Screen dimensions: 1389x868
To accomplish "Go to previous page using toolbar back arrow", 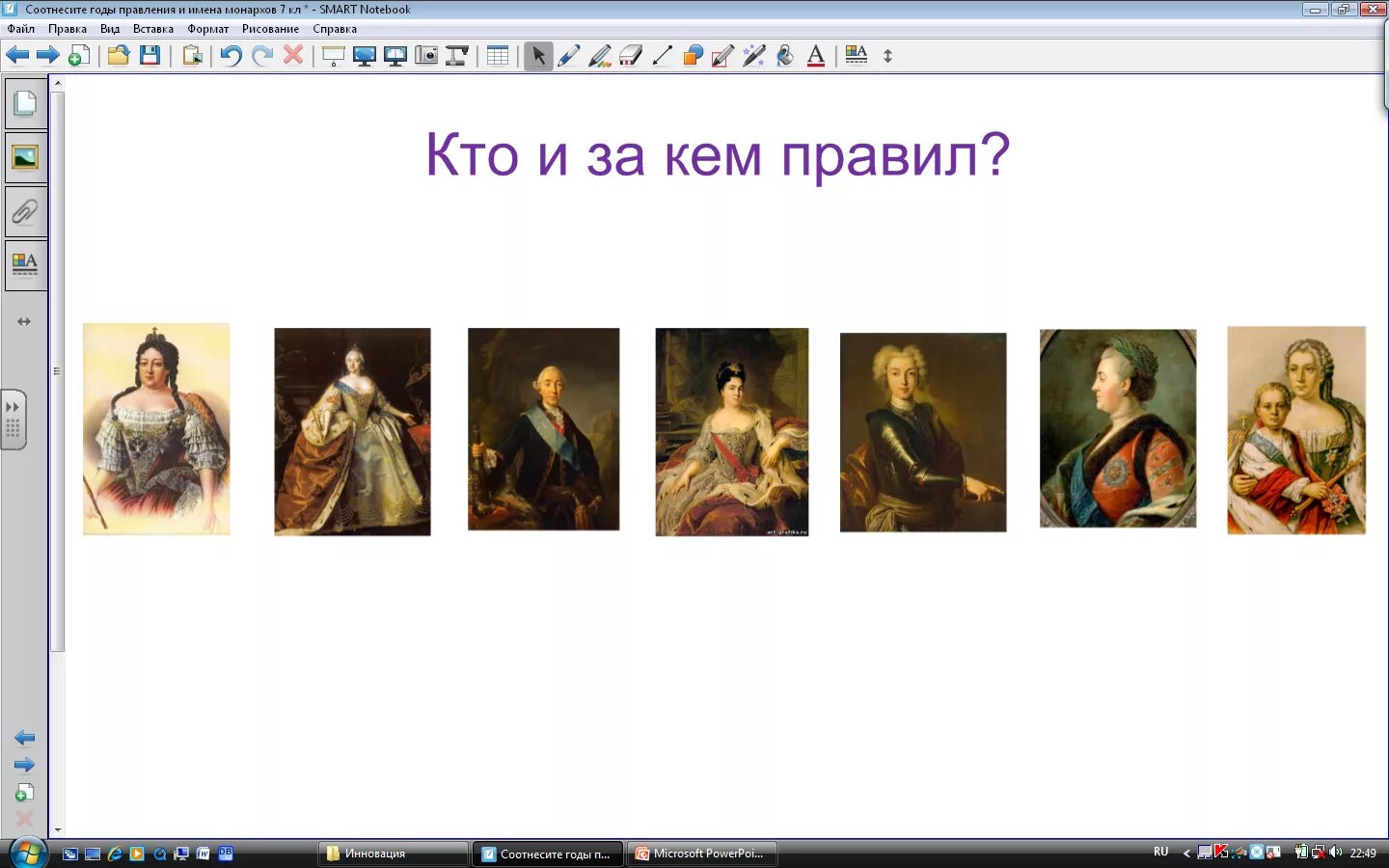I will tap(17, 55).
